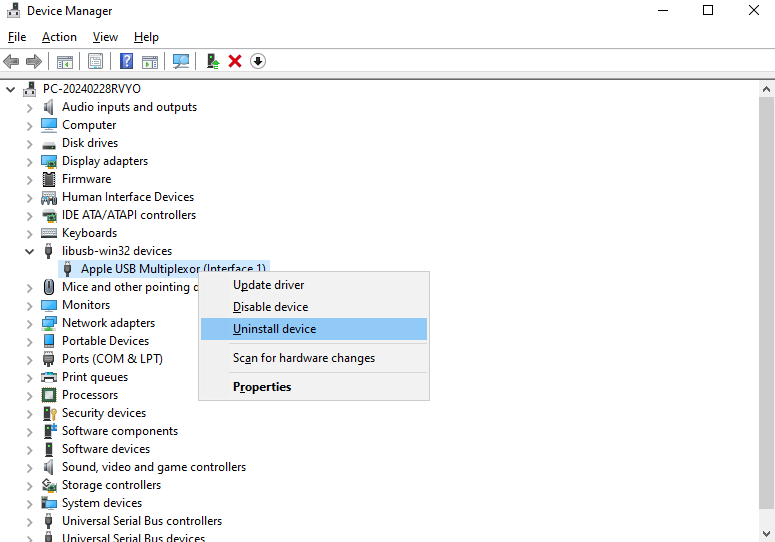Click the Firmware chip icon
Image resolution: width=775 pixels, height=542 pixels.
click(48, 179)
